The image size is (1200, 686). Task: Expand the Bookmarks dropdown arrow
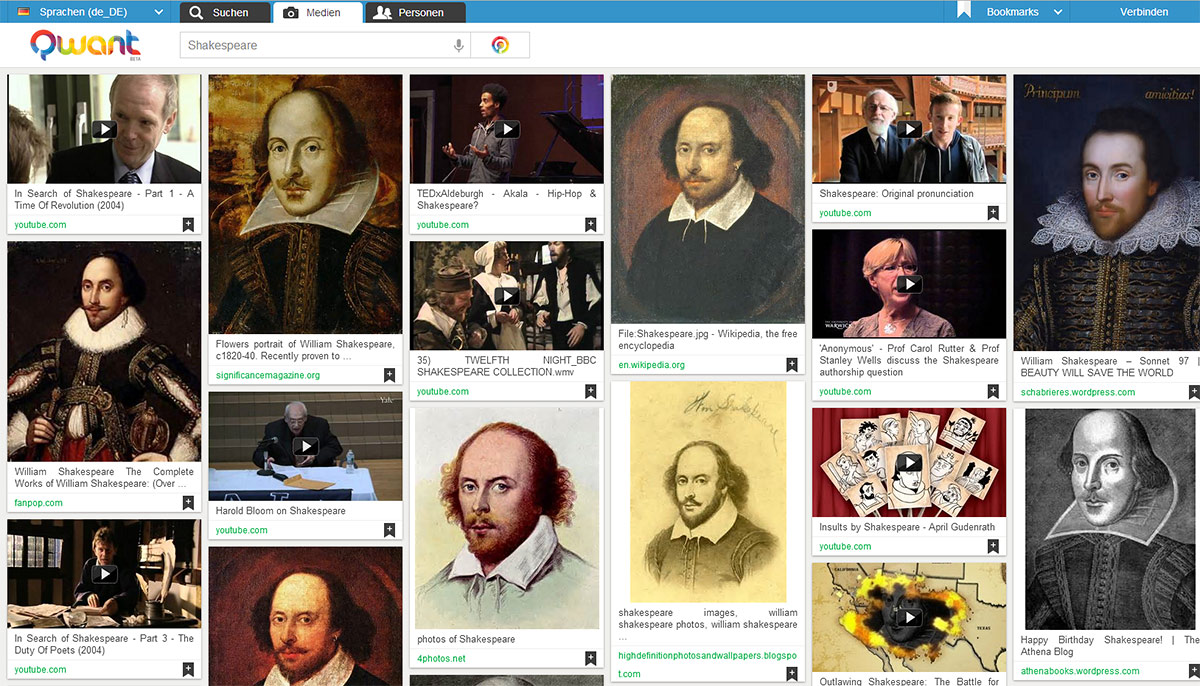1059,12
